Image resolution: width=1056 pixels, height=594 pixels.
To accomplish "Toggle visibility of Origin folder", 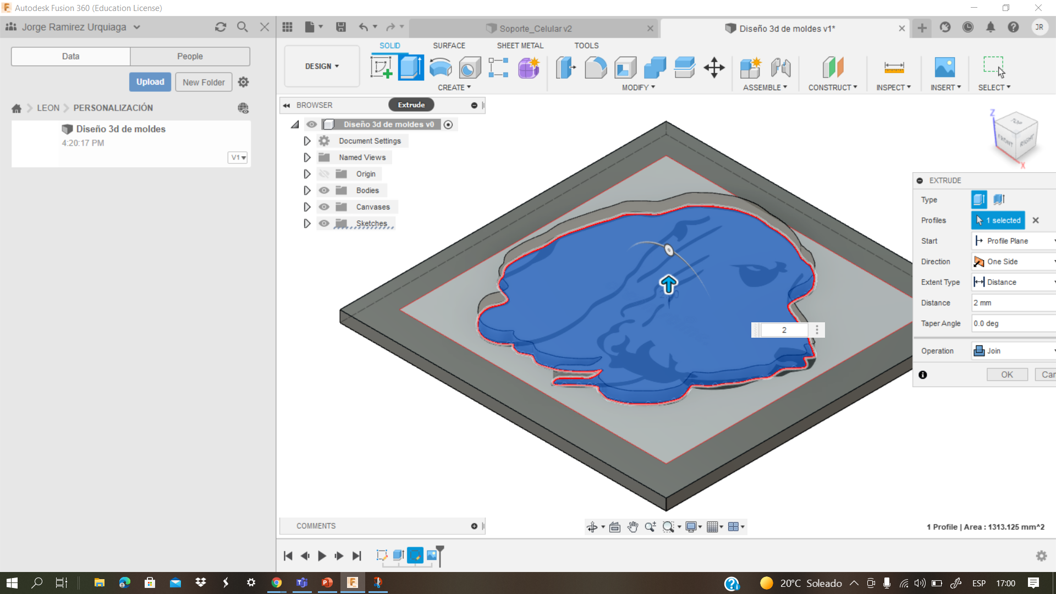I will click(x=324, y=174).
